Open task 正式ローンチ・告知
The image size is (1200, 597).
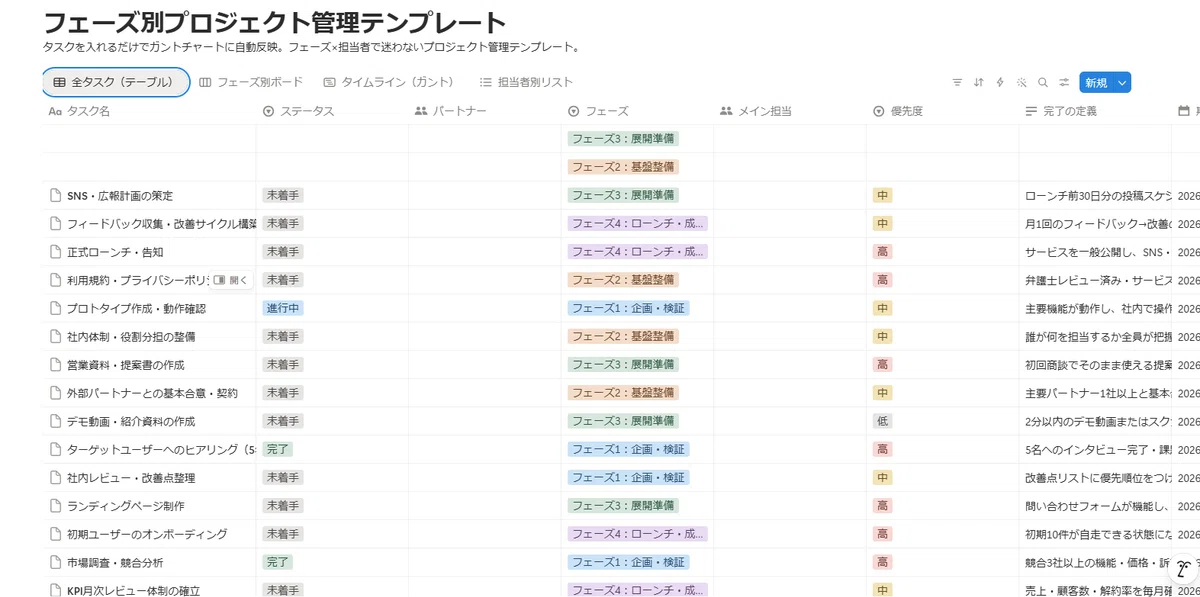[x=115, y=252]
